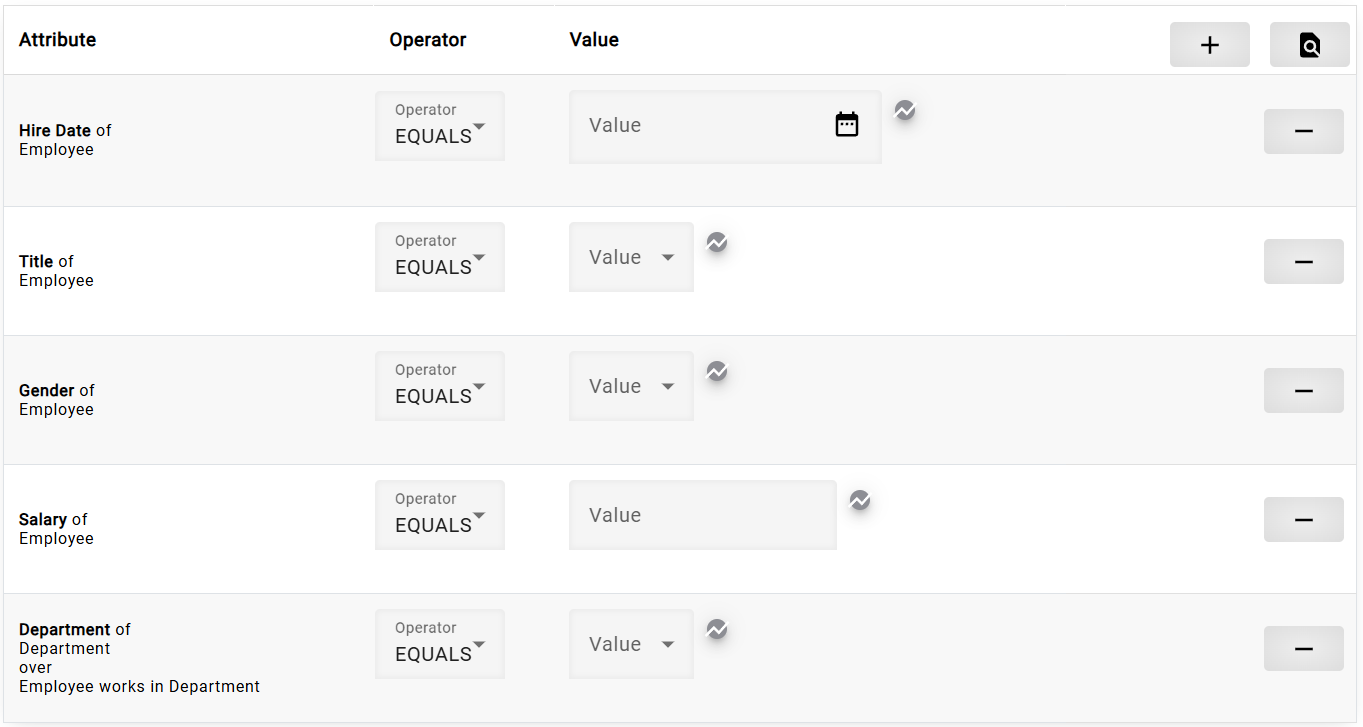Toggle parameter mode for the Salary value
The width and height of the screenshot is (1363, 727).
859,499
